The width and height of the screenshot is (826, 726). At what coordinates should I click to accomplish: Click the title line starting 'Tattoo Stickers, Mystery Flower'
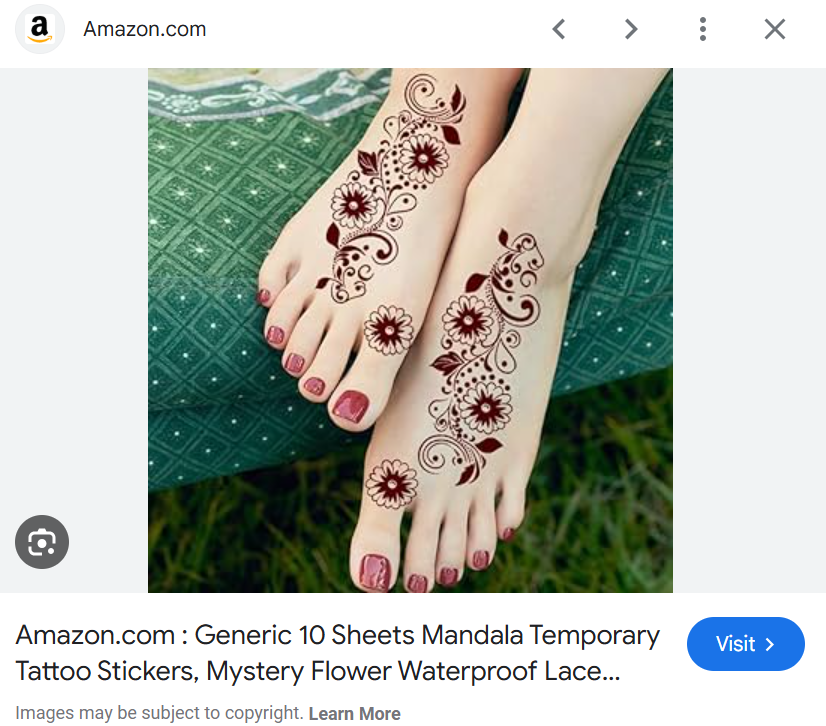click(x=318, y=671)
